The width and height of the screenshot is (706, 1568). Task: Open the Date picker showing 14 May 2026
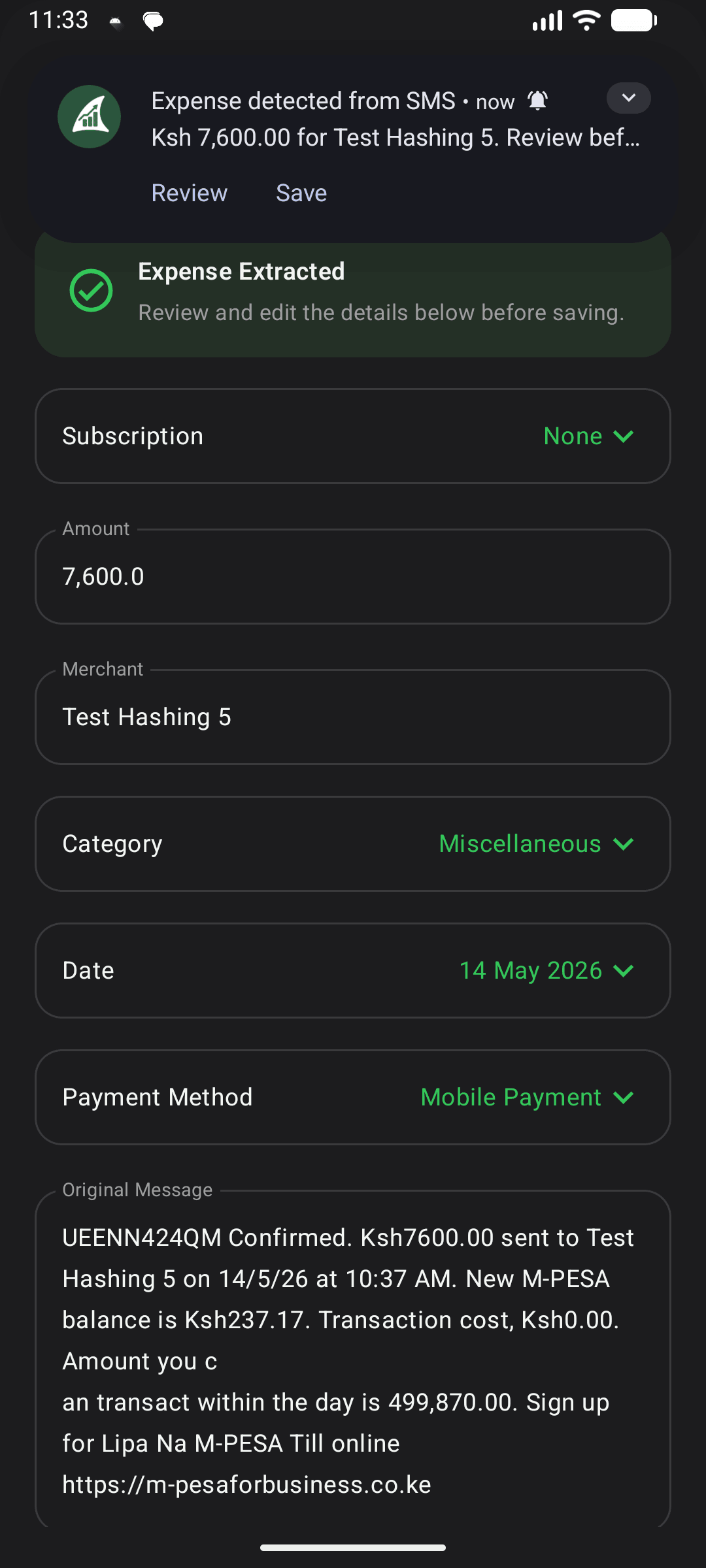pyautogui.click(x=353, y=971)
